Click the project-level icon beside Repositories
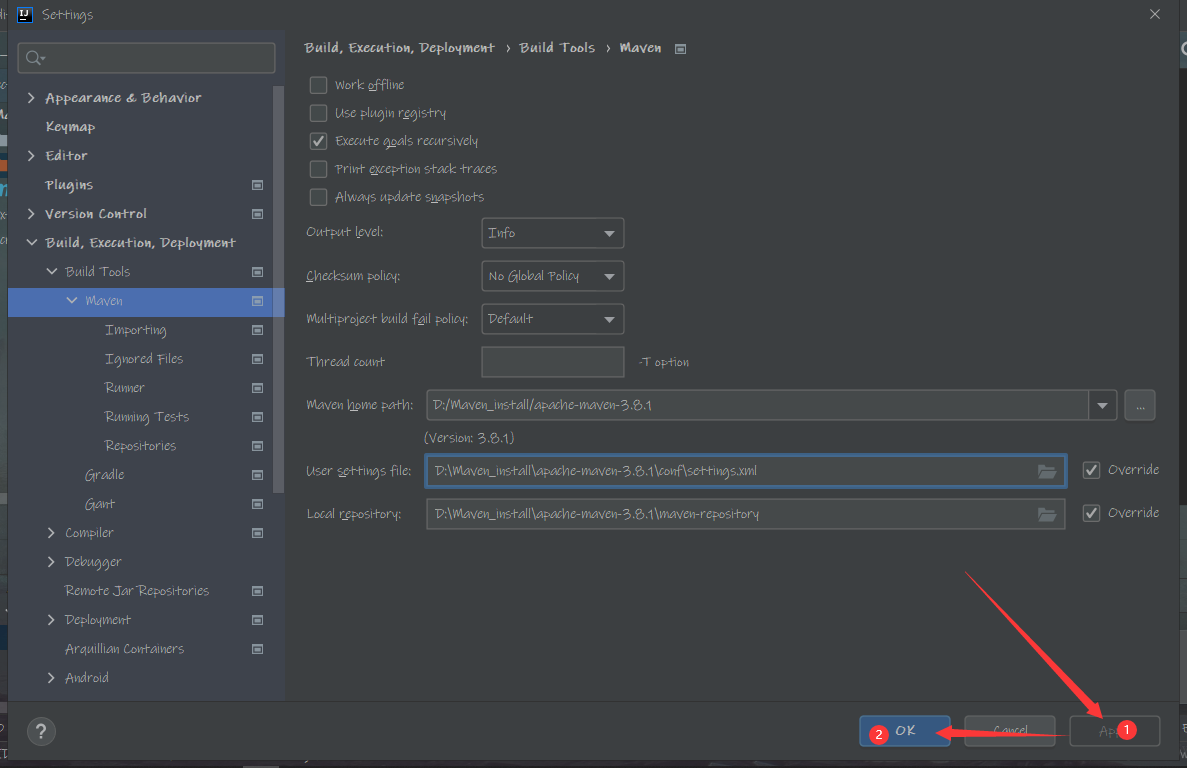1187x768 pixels. click(257, 446)
